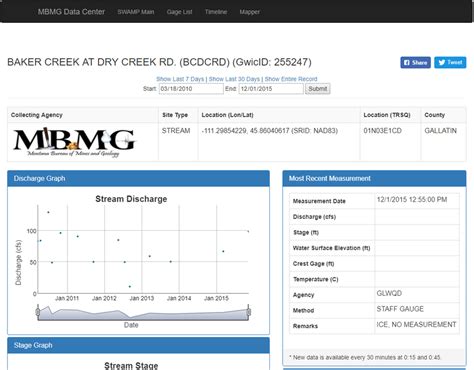This screenshot has height=370, width=474.
Task: Click the new data availability note
Action: (x=365, y=357)
